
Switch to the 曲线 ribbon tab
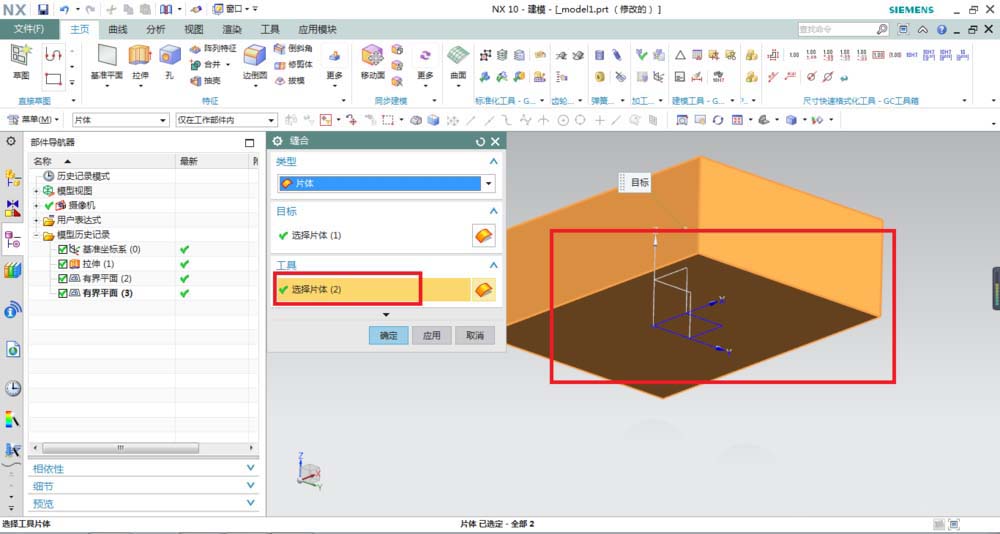click(x=118, y=29)
